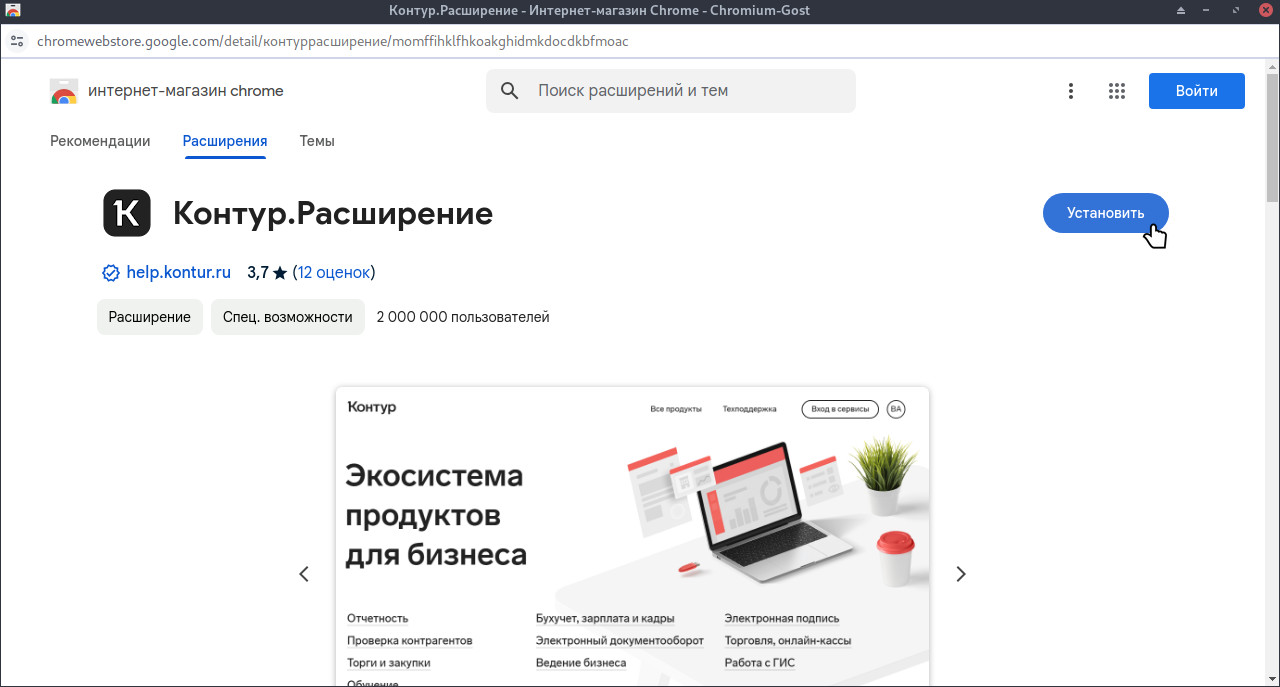Open the Контур screenshot preview image
The width and height of the screenshot is (1280, 687).
[632, 536]
